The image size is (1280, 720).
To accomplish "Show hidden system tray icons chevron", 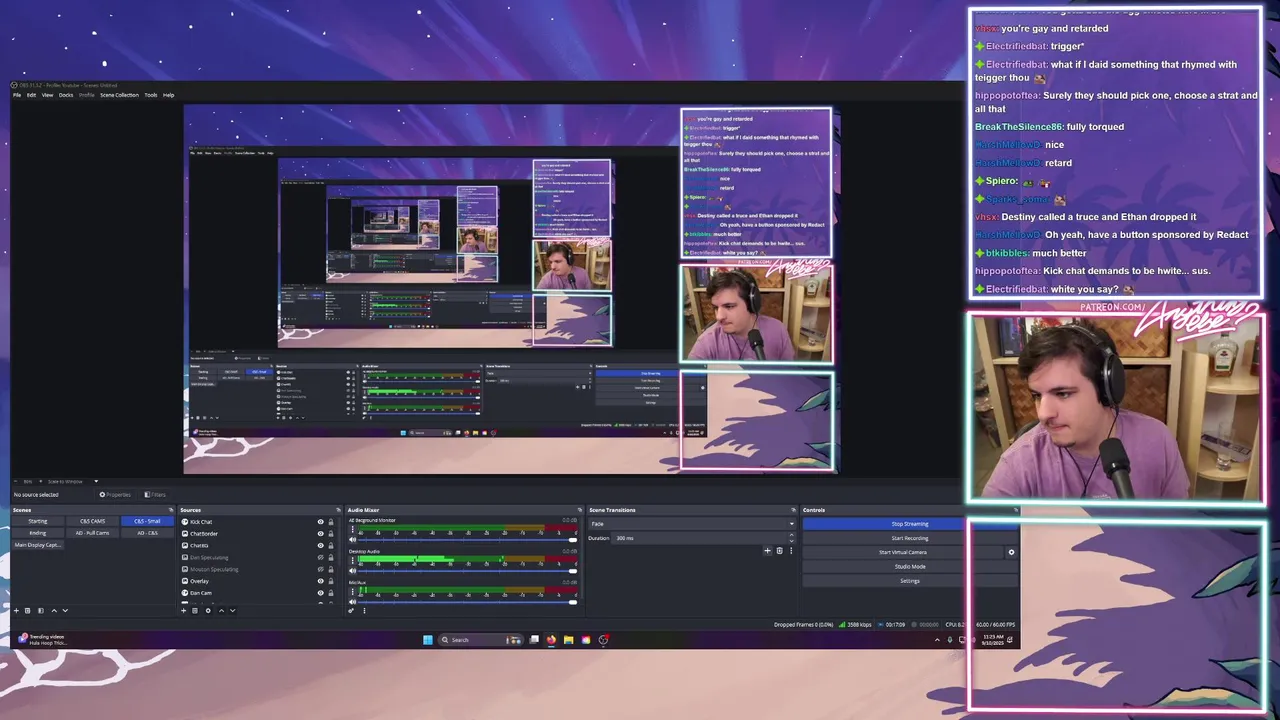I will (x=937, y=640).
